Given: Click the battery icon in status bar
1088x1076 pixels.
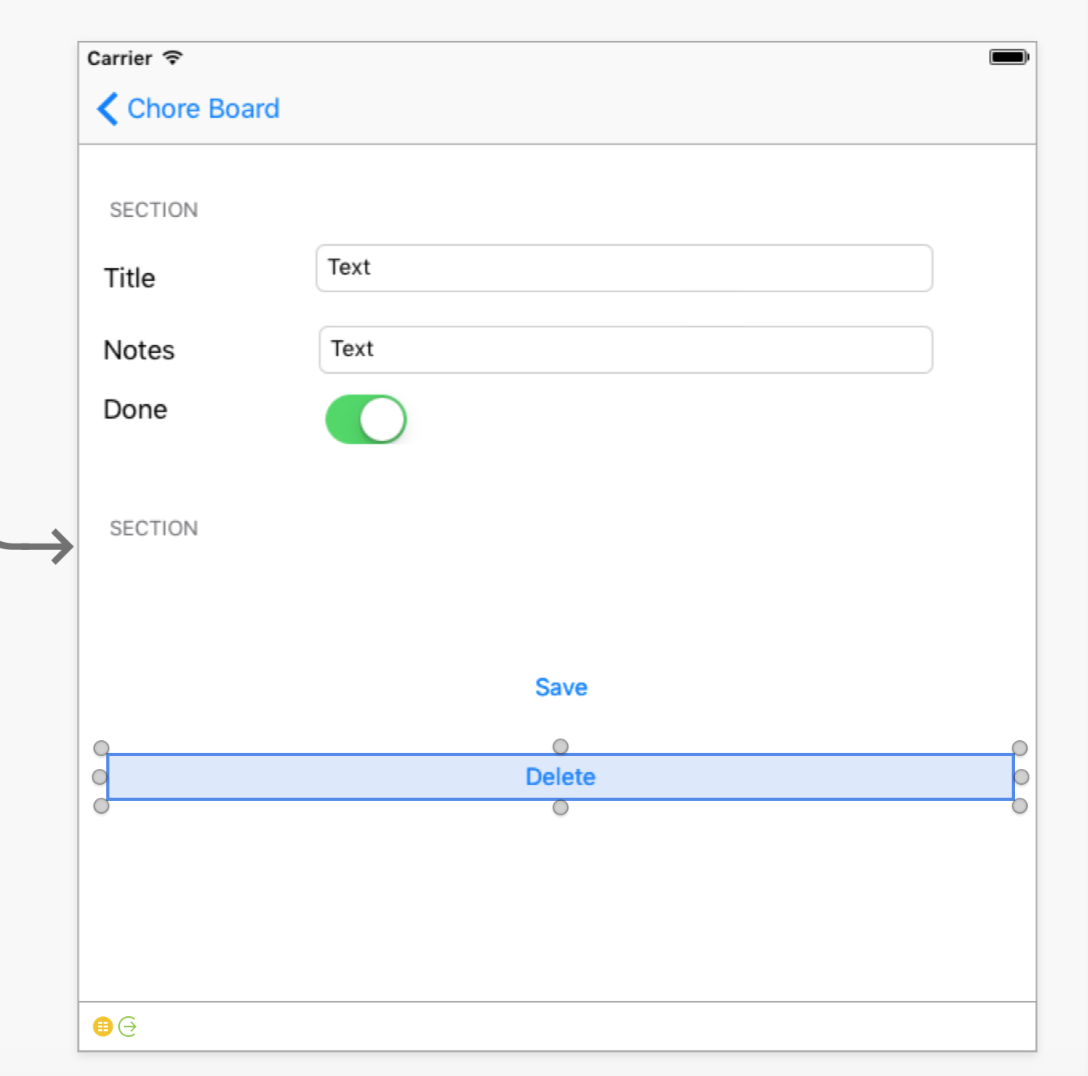Looking at the screenshot, I should click(1009, 57).
